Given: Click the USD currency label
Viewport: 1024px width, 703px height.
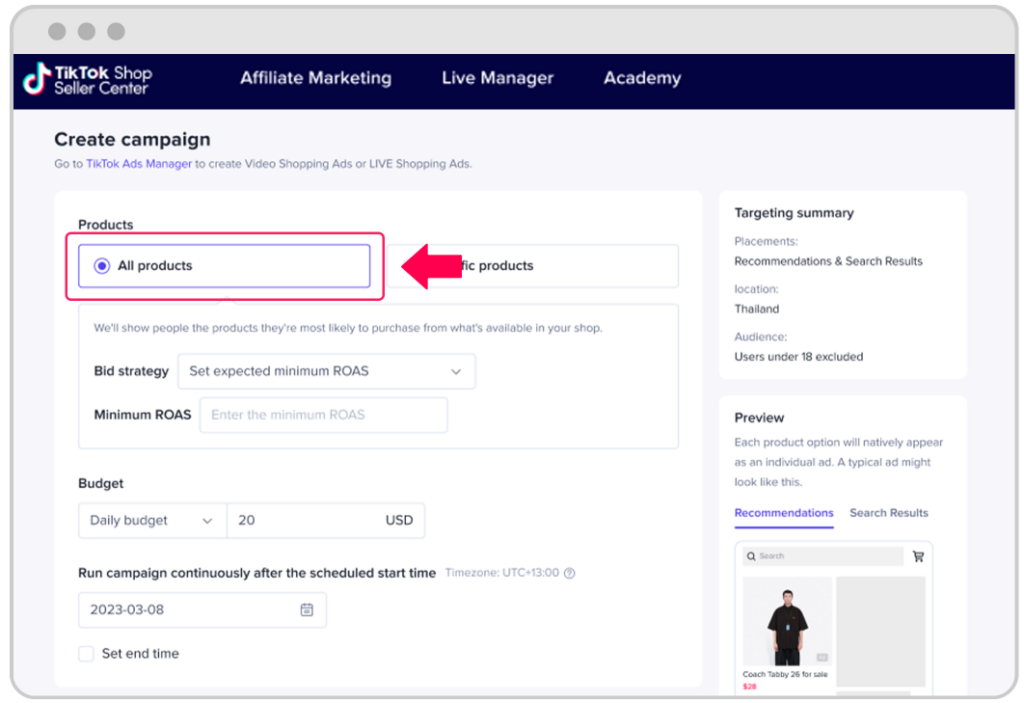Looking at the screenshot, I should point(399,521).
